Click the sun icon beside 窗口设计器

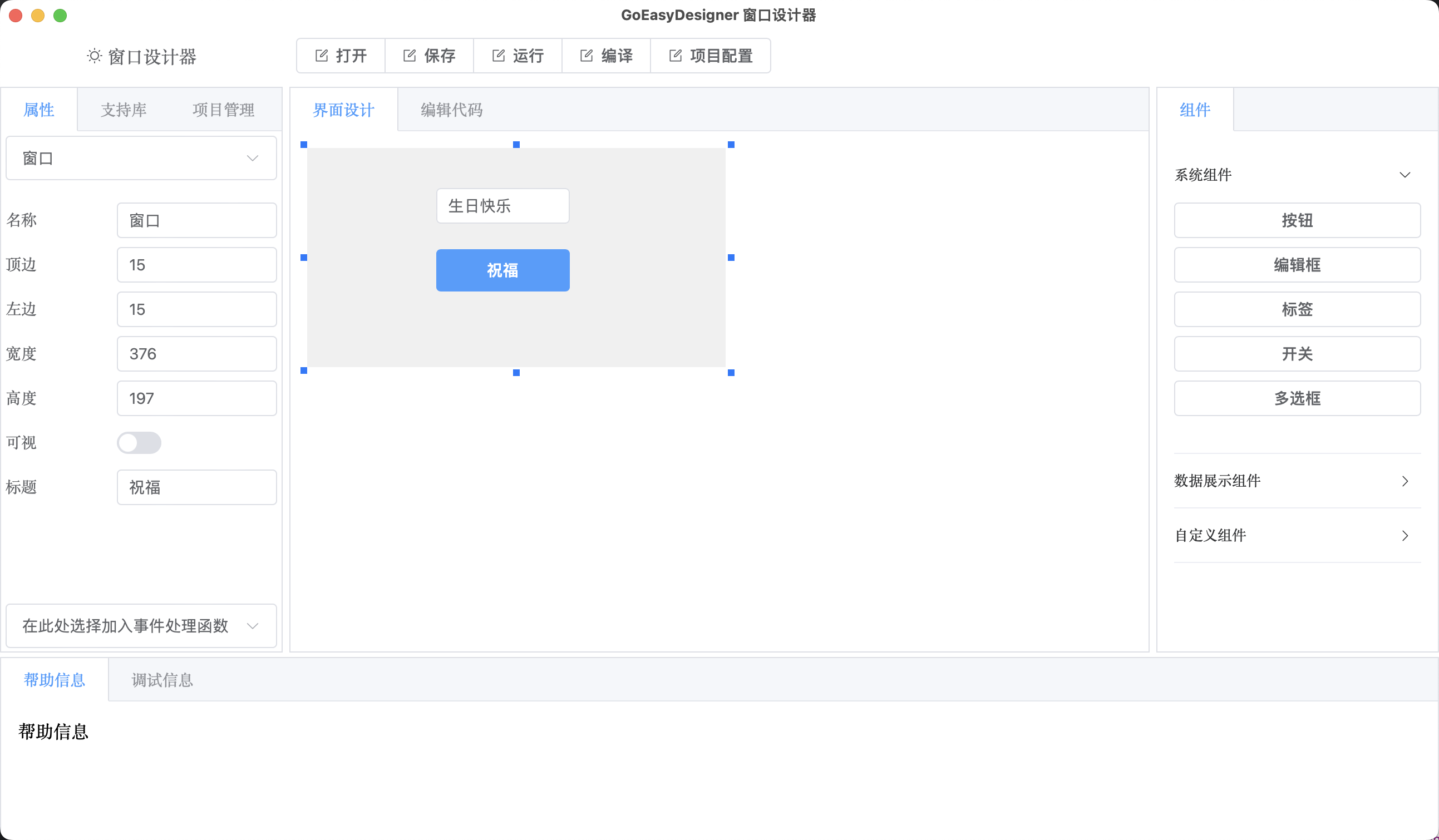point(94,56)
